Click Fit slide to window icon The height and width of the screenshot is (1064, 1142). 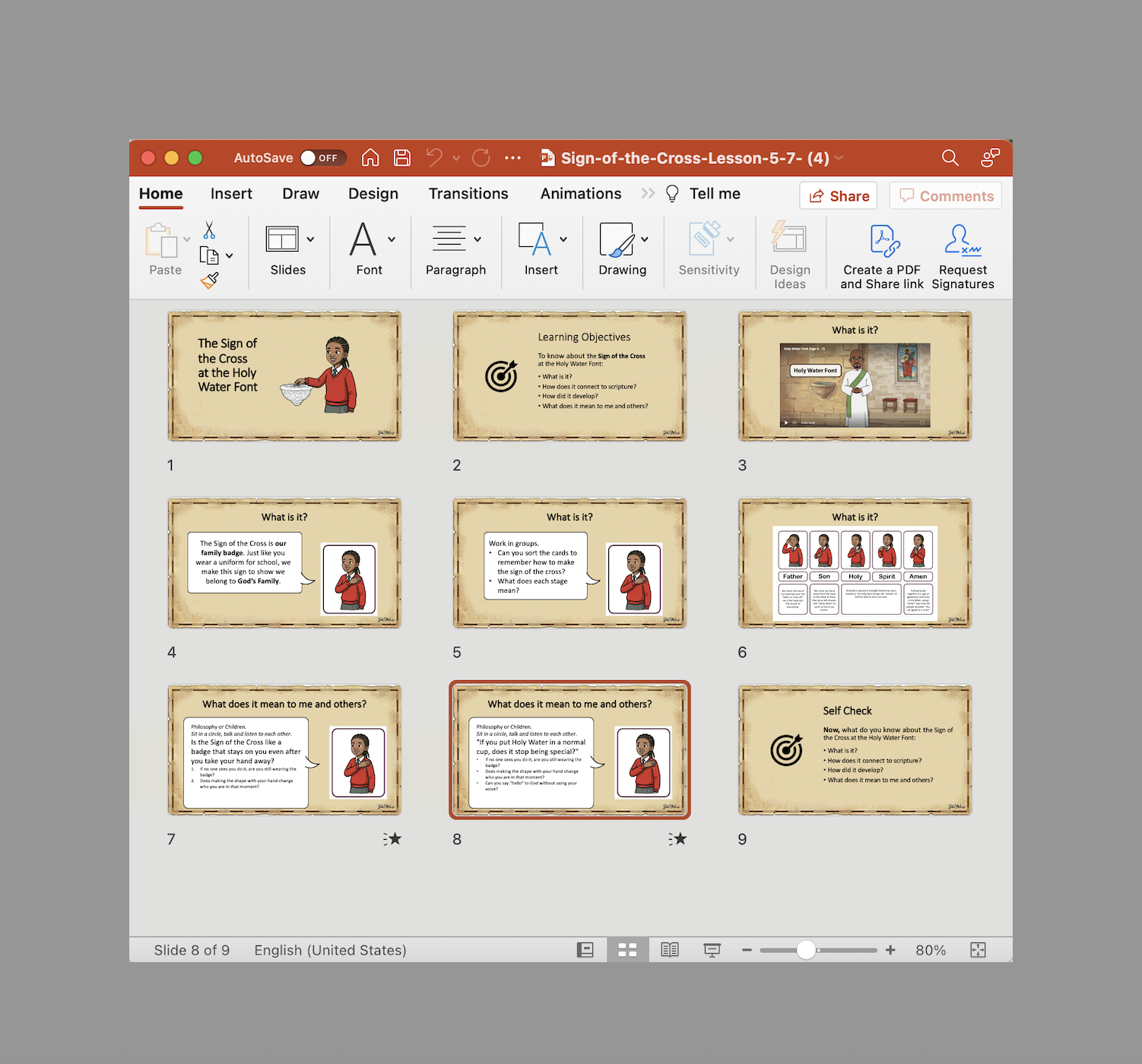[x=979, y=950]
